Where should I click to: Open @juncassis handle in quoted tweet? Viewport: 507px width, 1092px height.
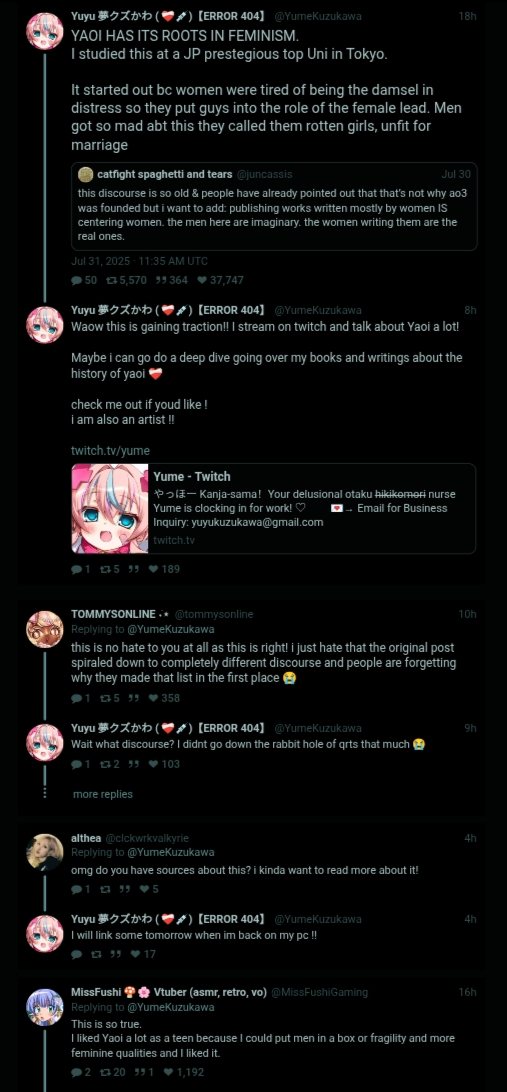pos(265,174)
